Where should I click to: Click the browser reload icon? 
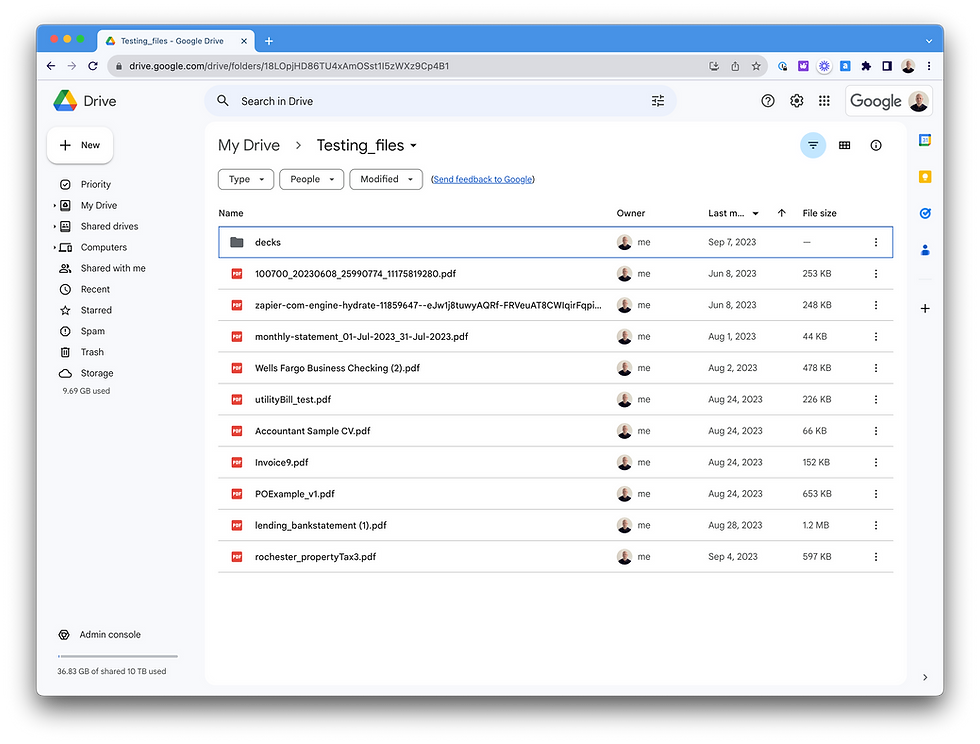pos(92,66)
